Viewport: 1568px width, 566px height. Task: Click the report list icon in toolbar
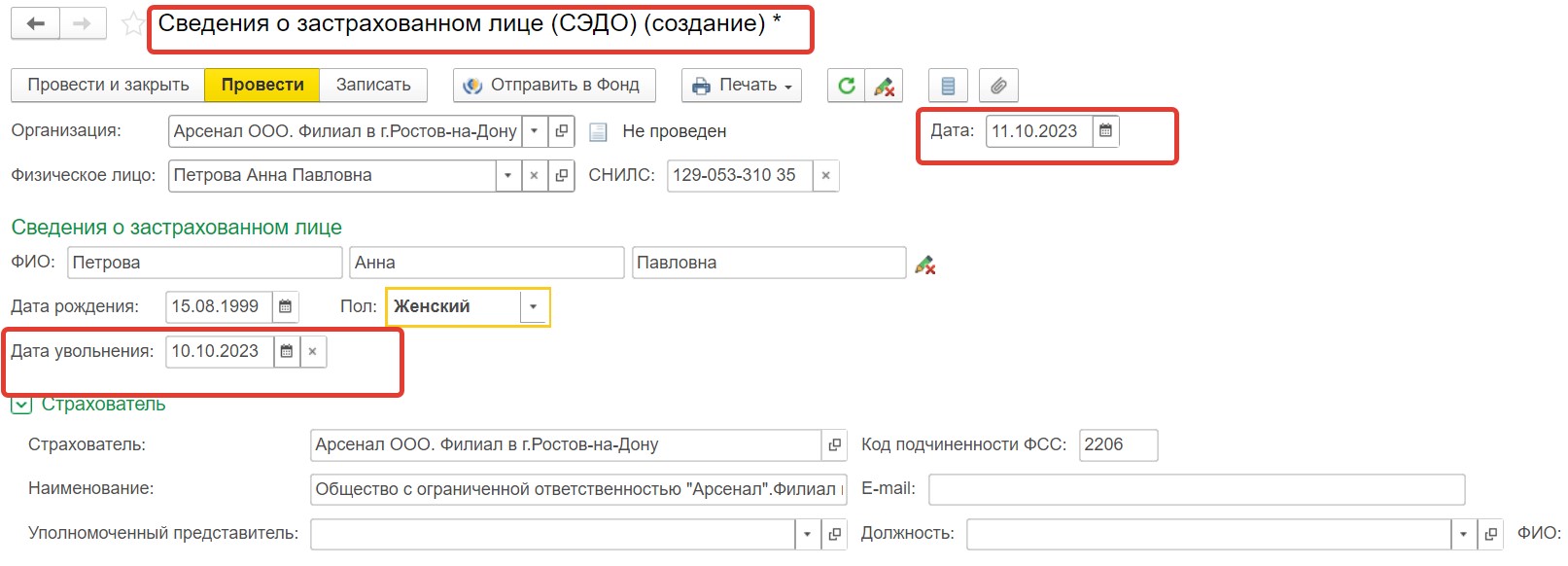(948, 86)
